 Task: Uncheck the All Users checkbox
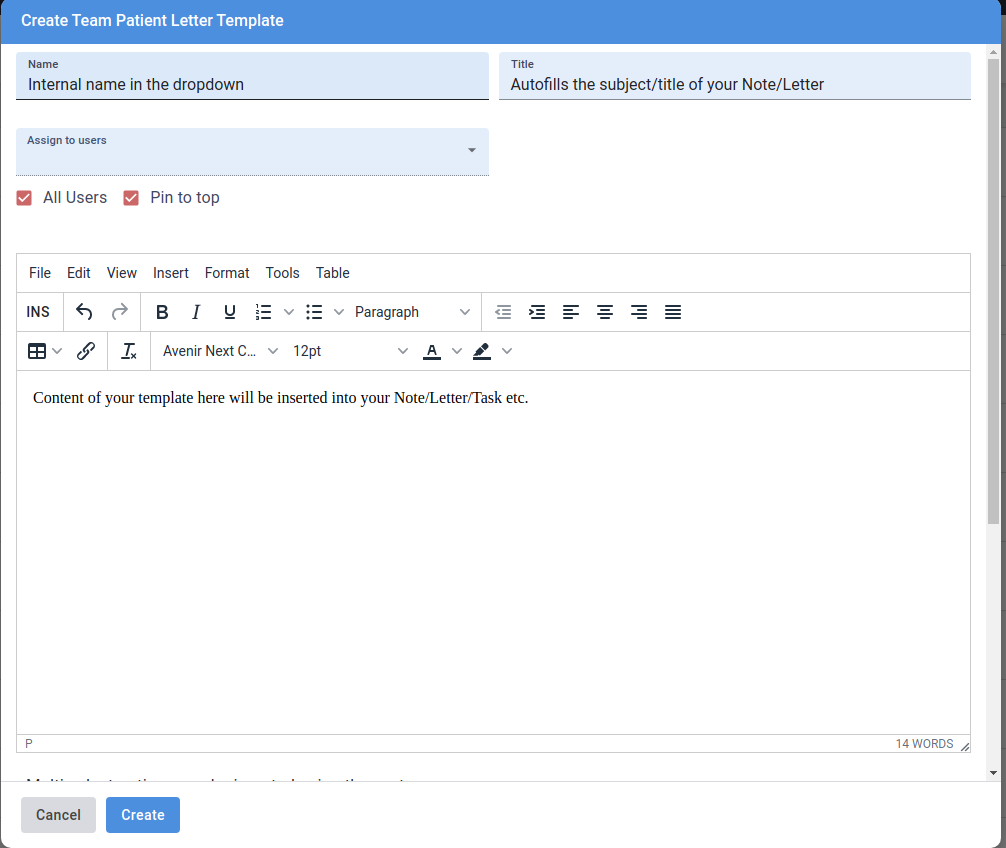25,198
